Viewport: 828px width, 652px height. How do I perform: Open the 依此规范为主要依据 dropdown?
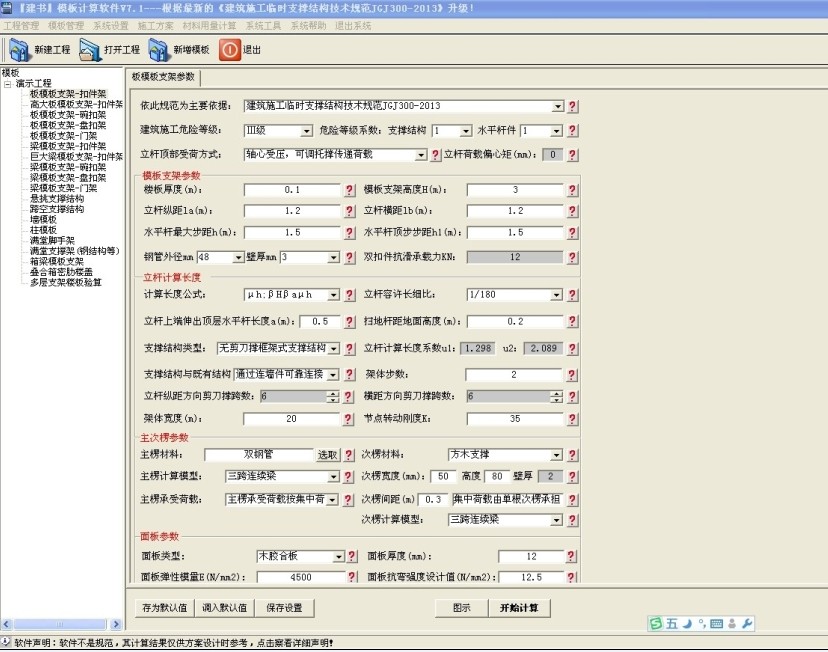(x=558, y=107)
